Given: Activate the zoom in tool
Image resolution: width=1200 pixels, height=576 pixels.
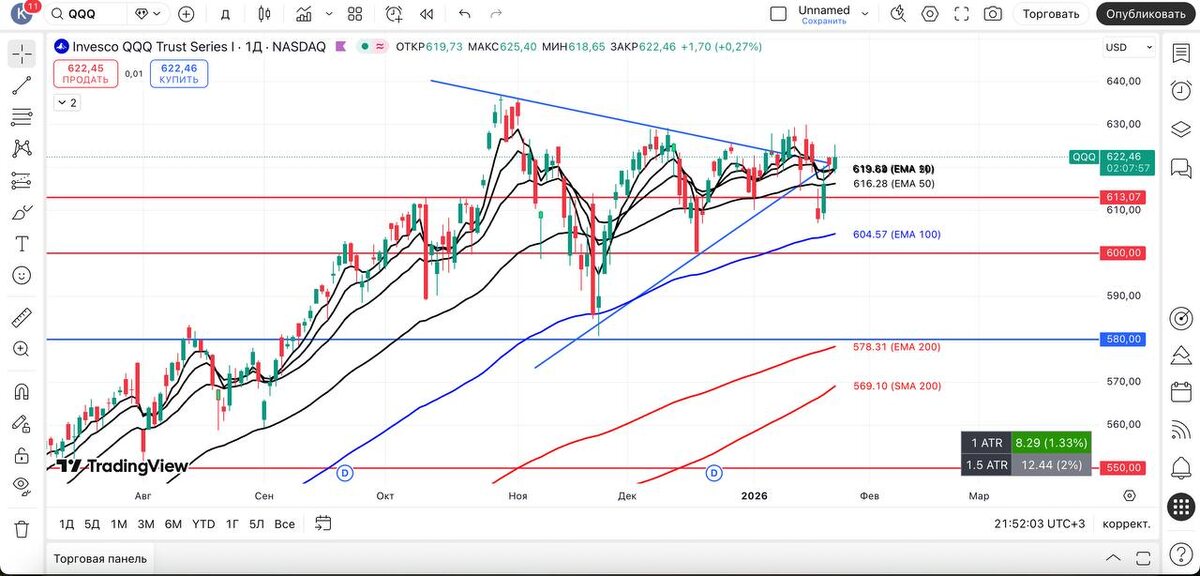Looking at the screenshot, I should [21, 349].
